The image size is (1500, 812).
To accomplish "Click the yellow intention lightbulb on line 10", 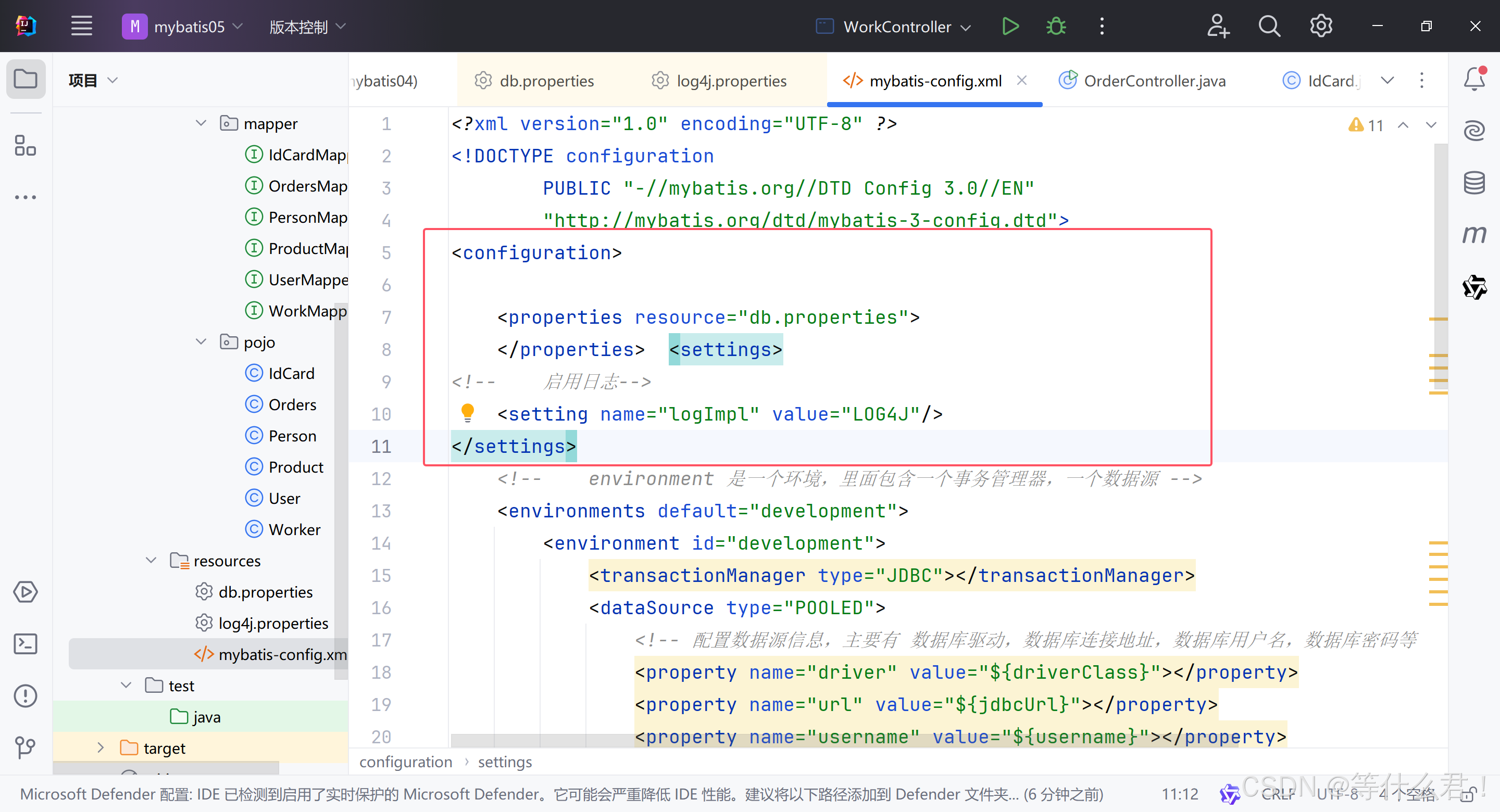I will (467, 413).
